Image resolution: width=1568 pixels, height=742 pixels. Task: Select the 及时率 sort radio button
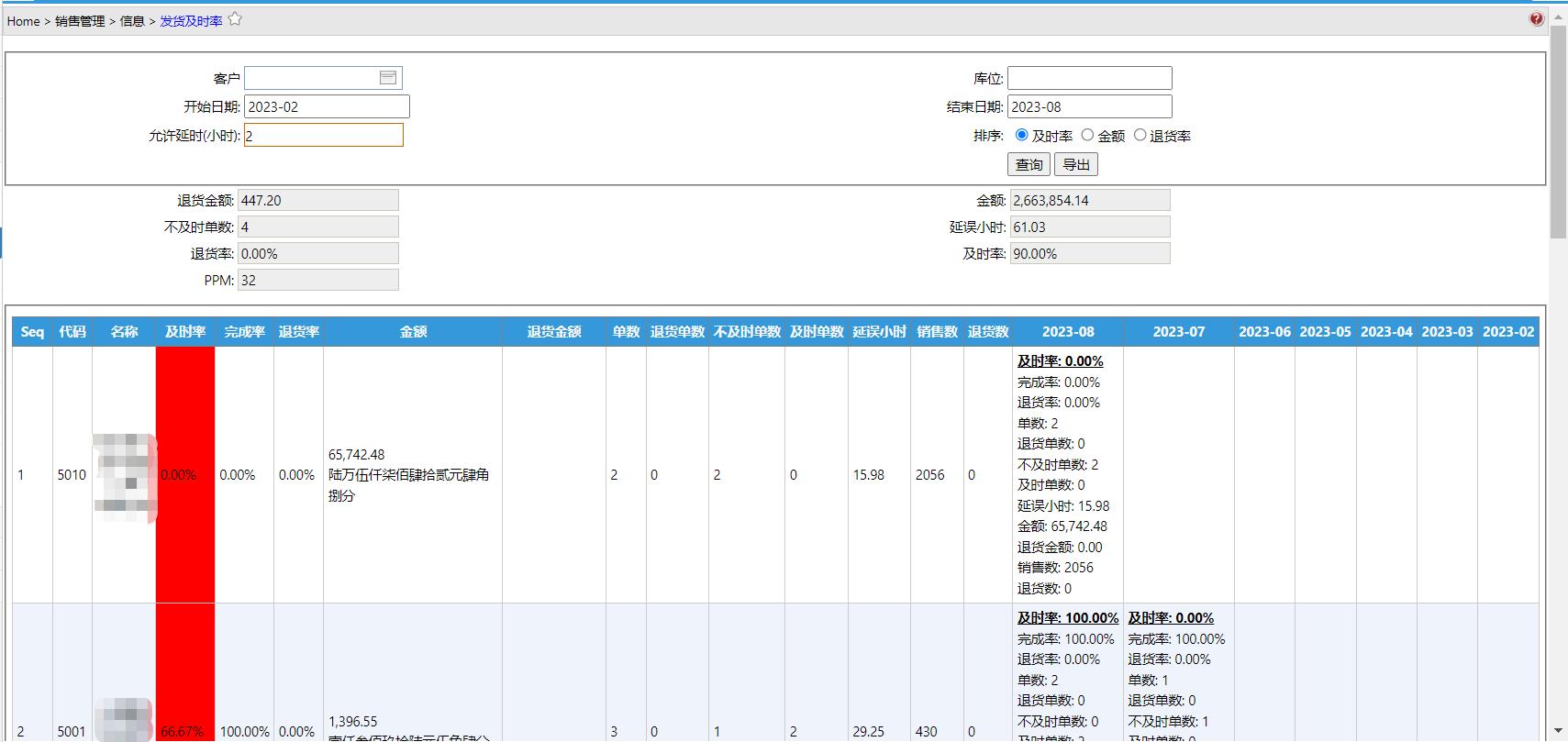pos(1022,135)
